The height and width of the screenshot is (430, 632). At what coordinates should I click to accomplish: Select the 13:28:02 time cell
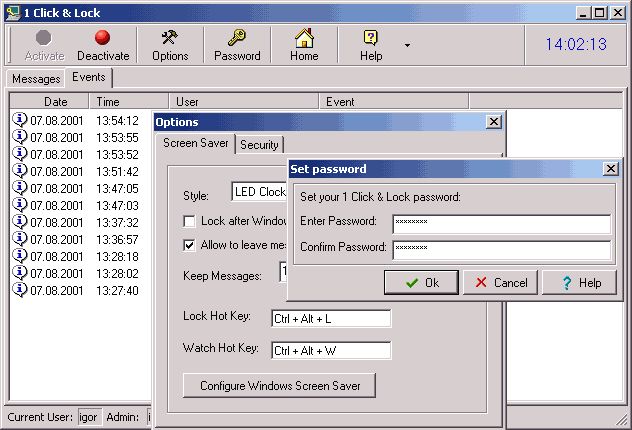(x=117, y=274)
